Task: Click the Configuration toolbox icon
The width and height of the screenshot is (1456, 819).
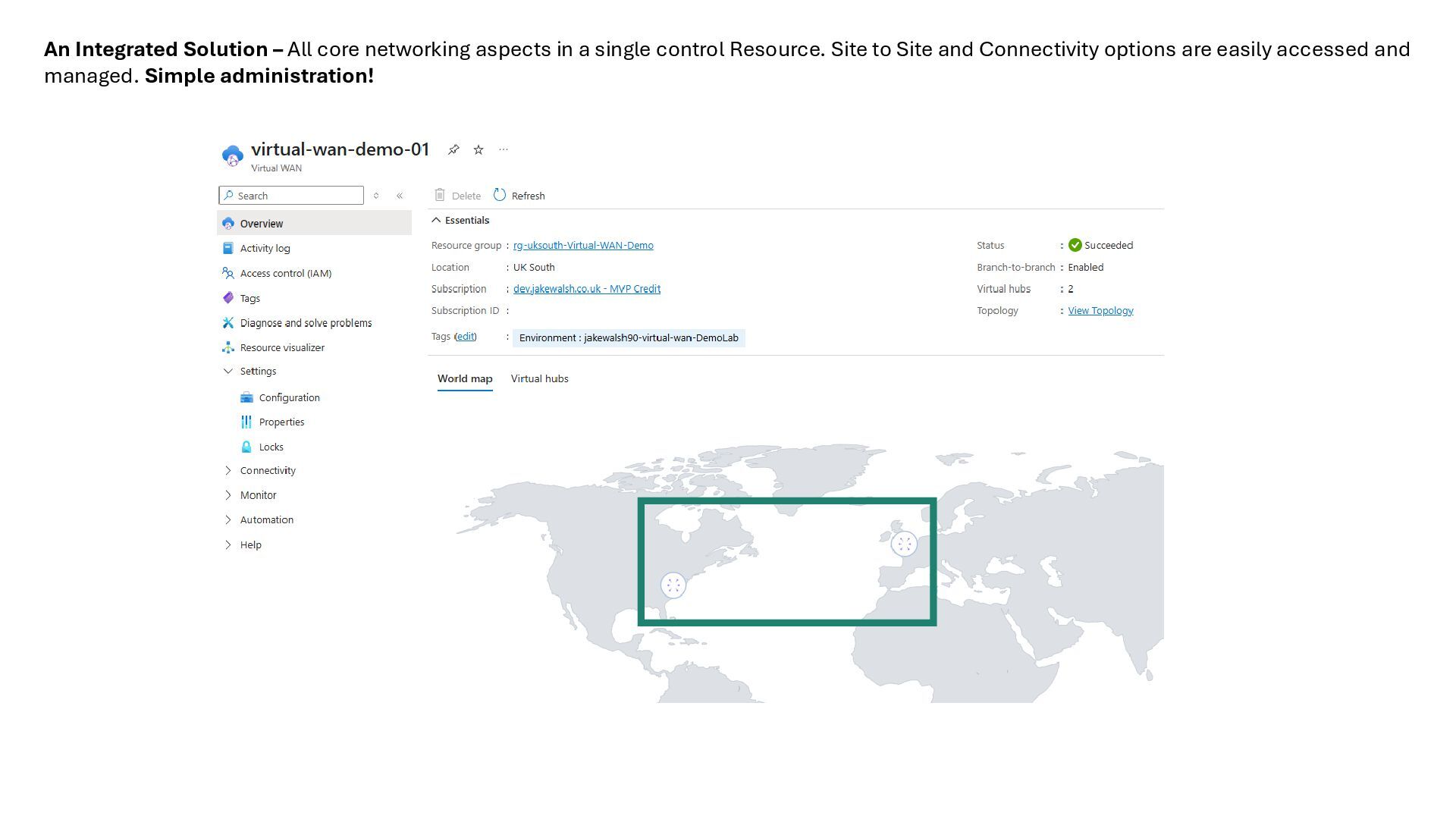Action: tap(246, 397)
